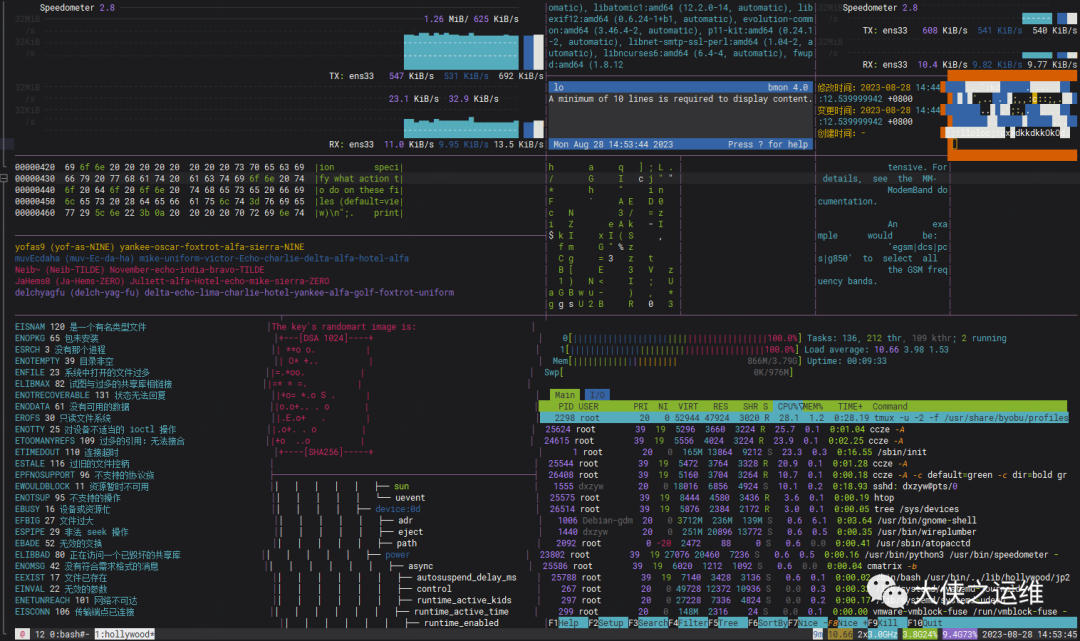
Task: Sort by the CPU% column header
Action: coord(788,406)
